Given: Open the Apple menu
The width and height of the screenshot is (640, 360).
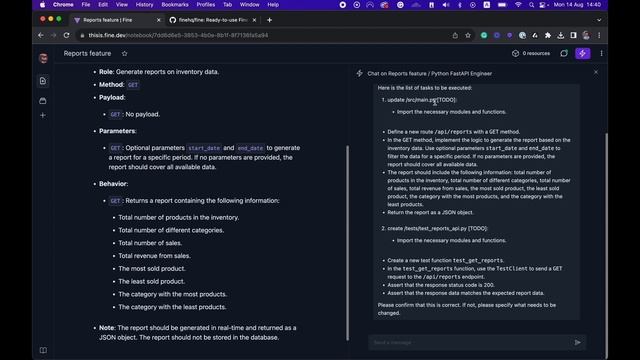Looking at the screenshot, I should pyautogui.click(x=42, y=5).
